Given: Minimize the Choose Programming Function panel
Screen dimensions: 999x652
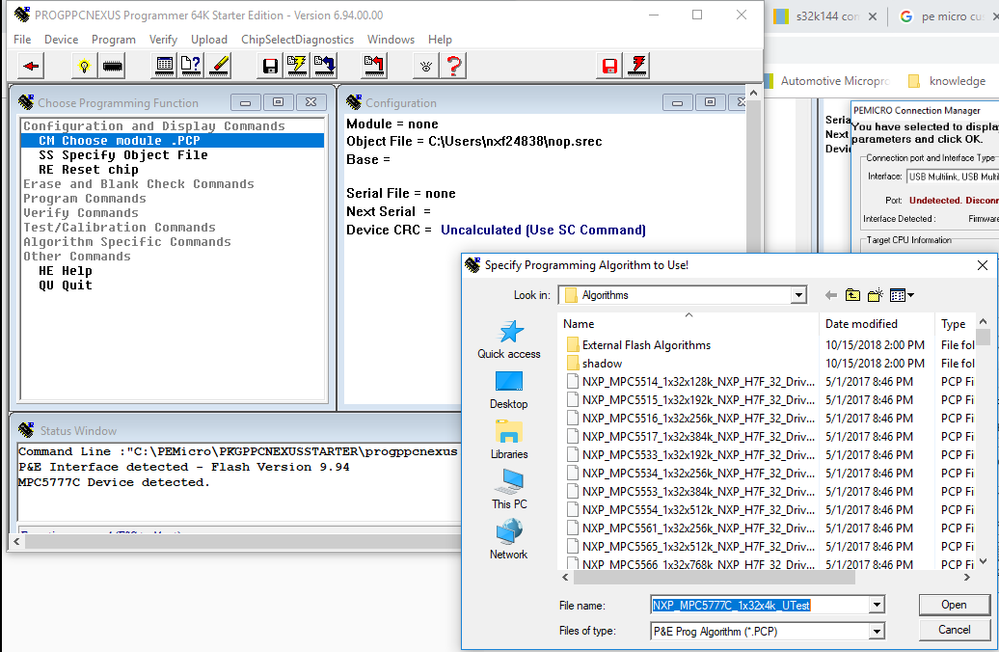Looking at the screenshot, I should [x=245, y=103].
